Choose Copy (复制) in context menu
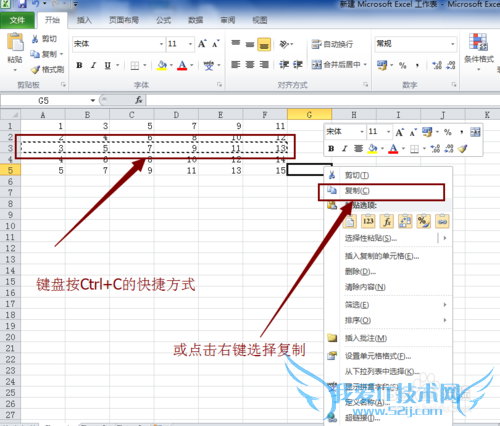The height and width of the screenshot is (426, 500). [x=388, y=191]
